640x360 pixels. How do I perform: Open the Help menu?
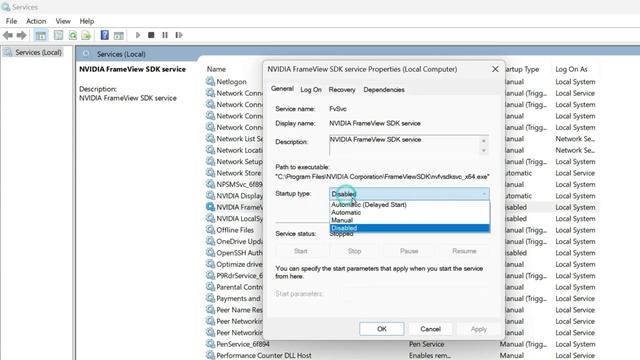click(87, 21)
